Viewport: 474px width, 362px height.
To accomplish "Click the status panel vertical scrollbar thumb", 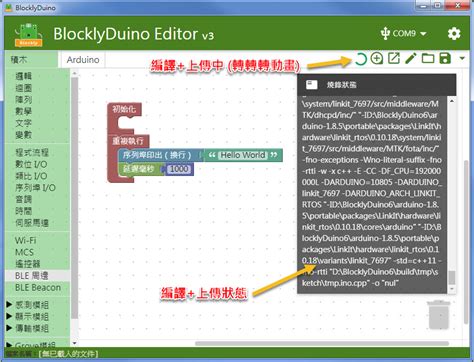I will tap(452, 277).
